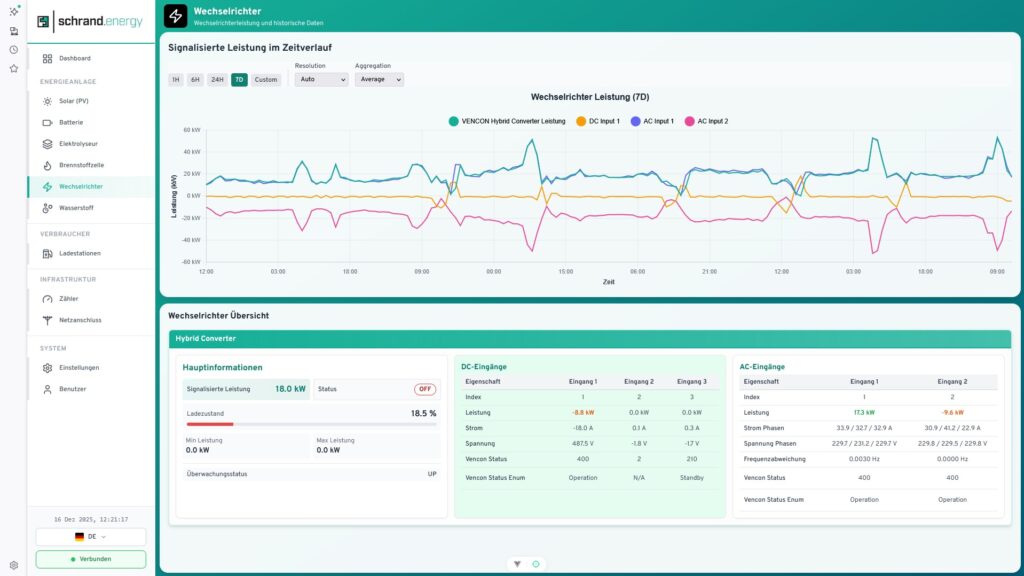Click the Custom time range button
This screenshot has height=576, width=1024.
coord(266,79)
